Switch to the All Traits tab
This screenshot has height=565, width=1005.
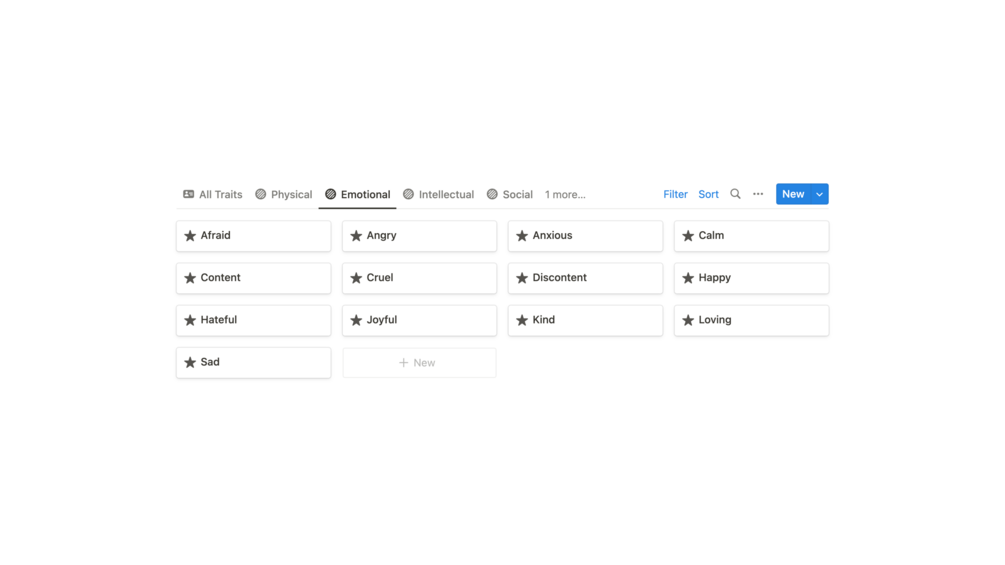[213, 195]
